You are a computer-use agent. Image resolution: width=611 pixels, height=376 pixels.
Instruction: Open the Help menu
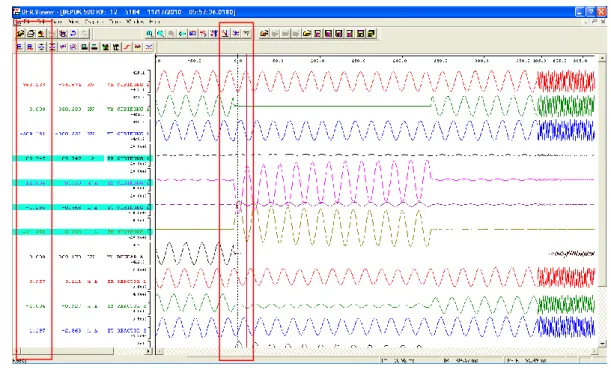155,22
